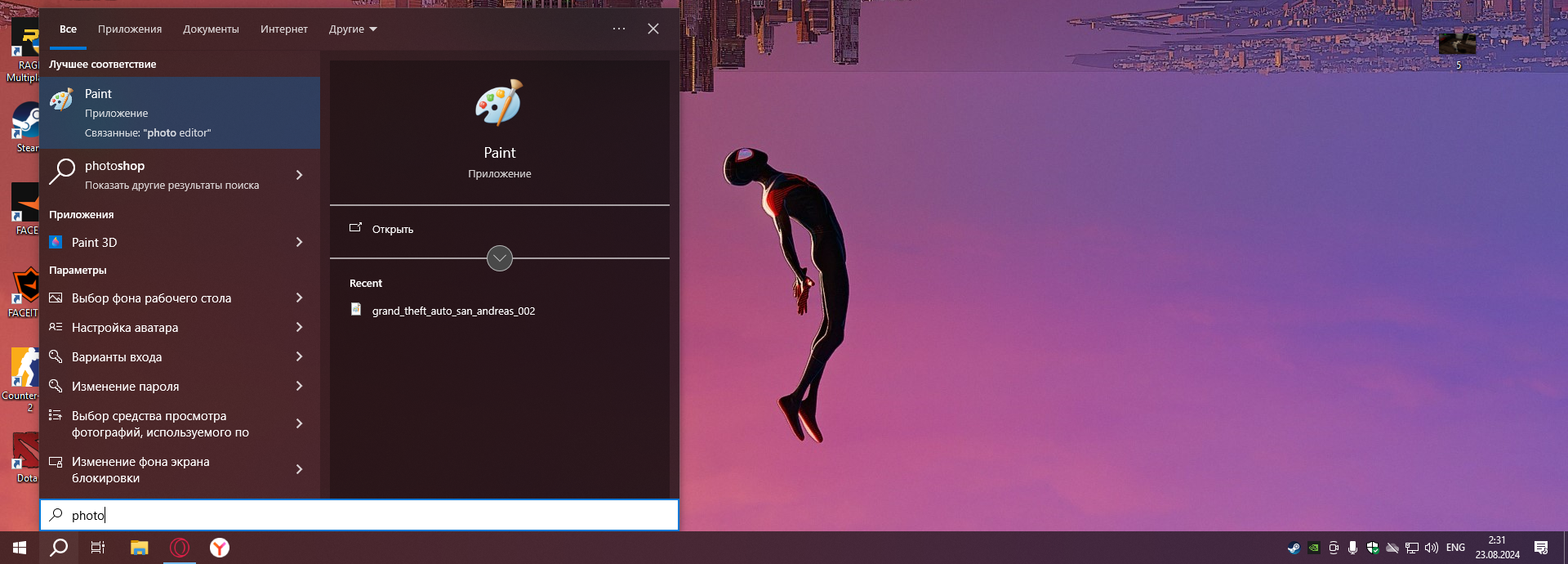Open the Другие filter dropdown
The height and width of the screenshot is (564, 1568).
click(x=353, y=29)
